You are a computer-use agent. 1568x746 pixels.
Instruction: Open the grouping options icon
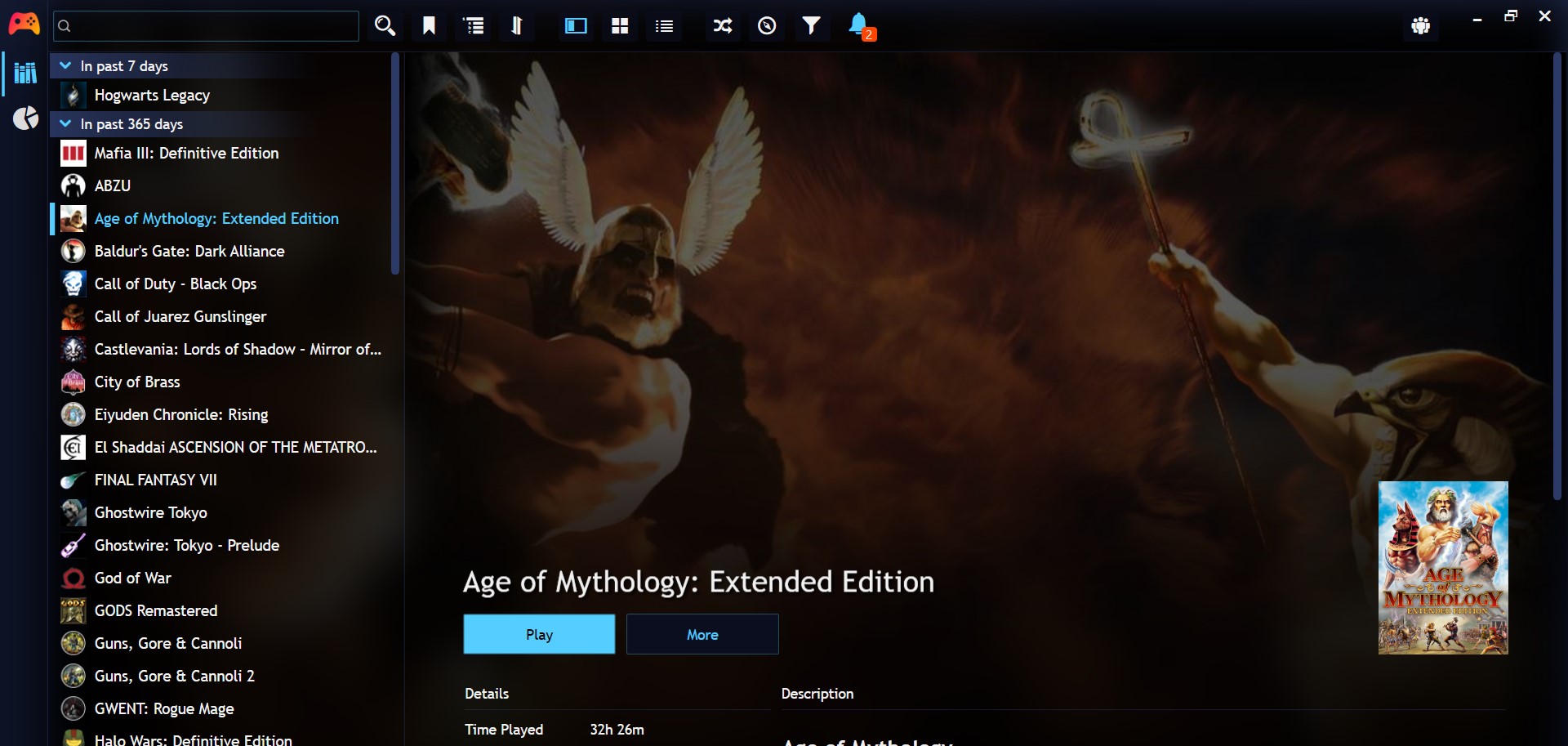click(474, 26)
